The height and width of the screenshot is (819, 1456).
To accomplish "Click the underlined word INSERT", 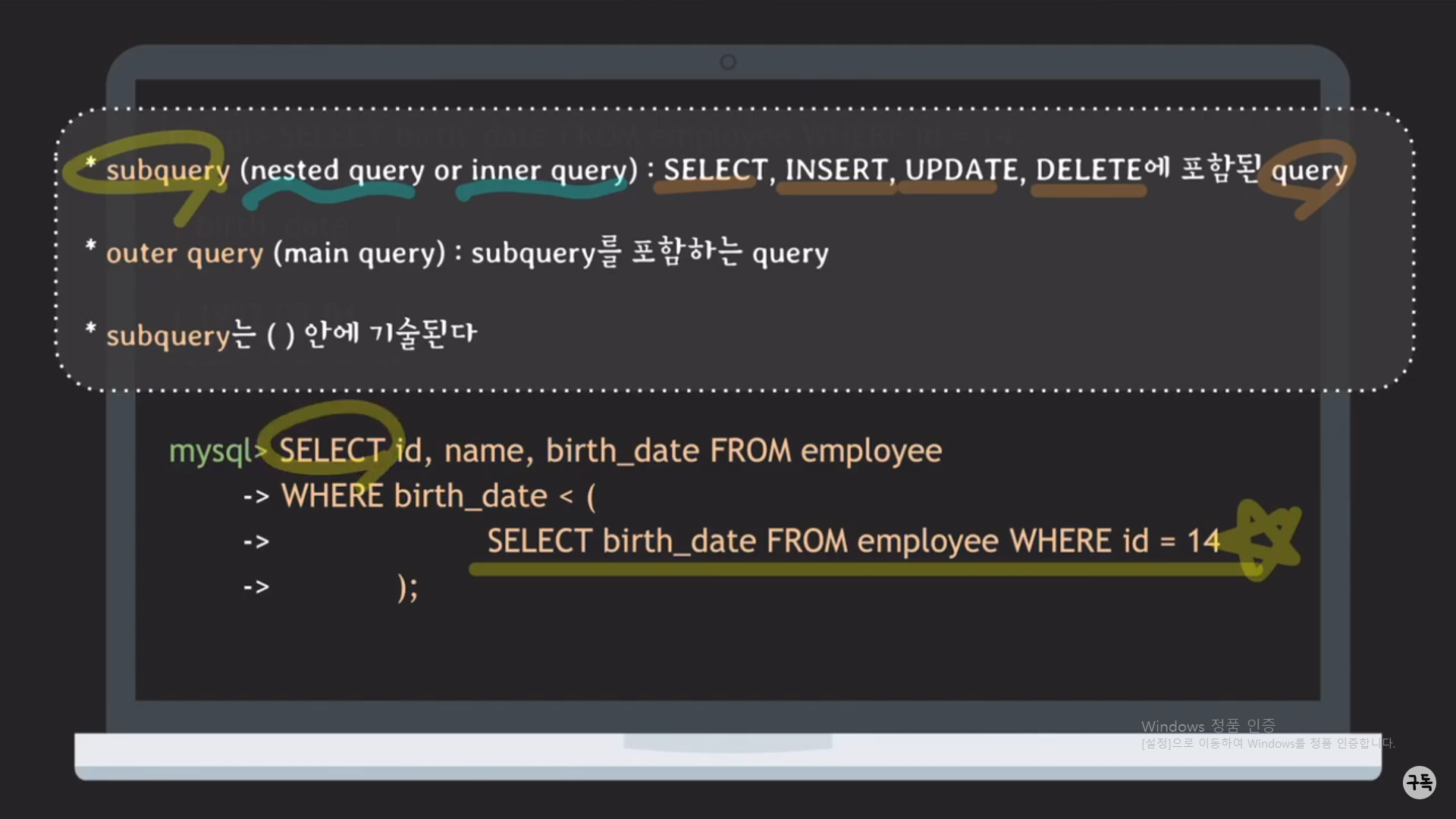I will (836, 170).
